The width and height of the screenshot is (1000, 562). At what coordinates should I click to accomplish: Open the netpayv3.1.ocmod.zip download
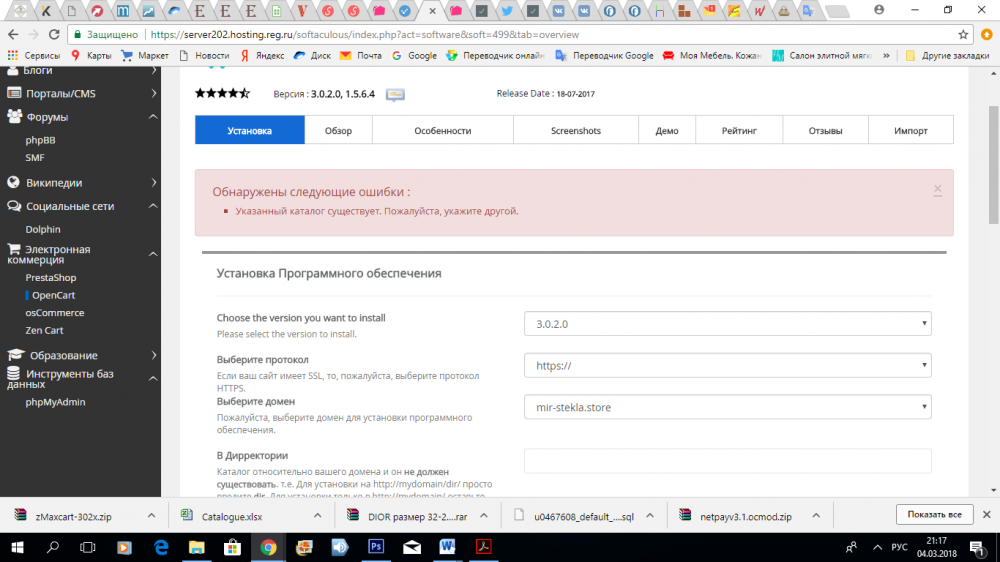(x=746, y=517)
